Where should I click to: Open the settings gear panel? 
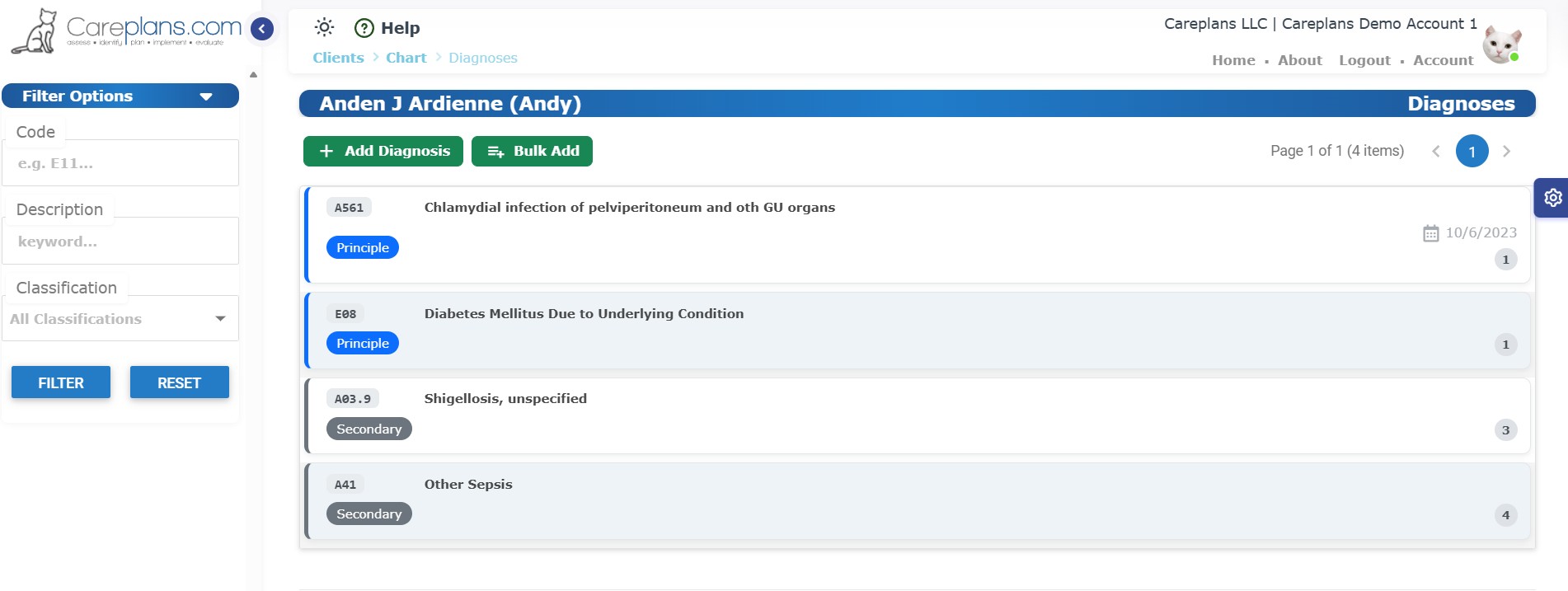[1552, 198]
